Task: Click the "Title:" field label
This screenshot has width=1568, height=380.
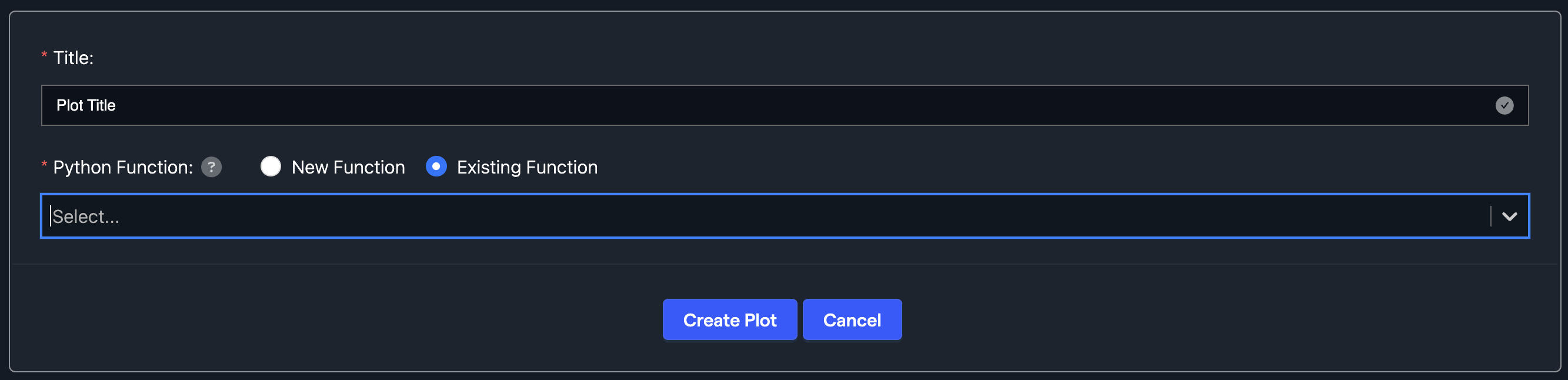Action: (x=73, y=58)
